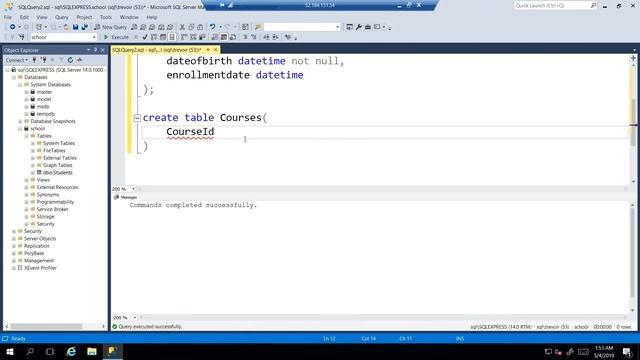The width and height of the screenshot is (640, 360).
Task: Click the Windows Start button
Action: point(10,351)
